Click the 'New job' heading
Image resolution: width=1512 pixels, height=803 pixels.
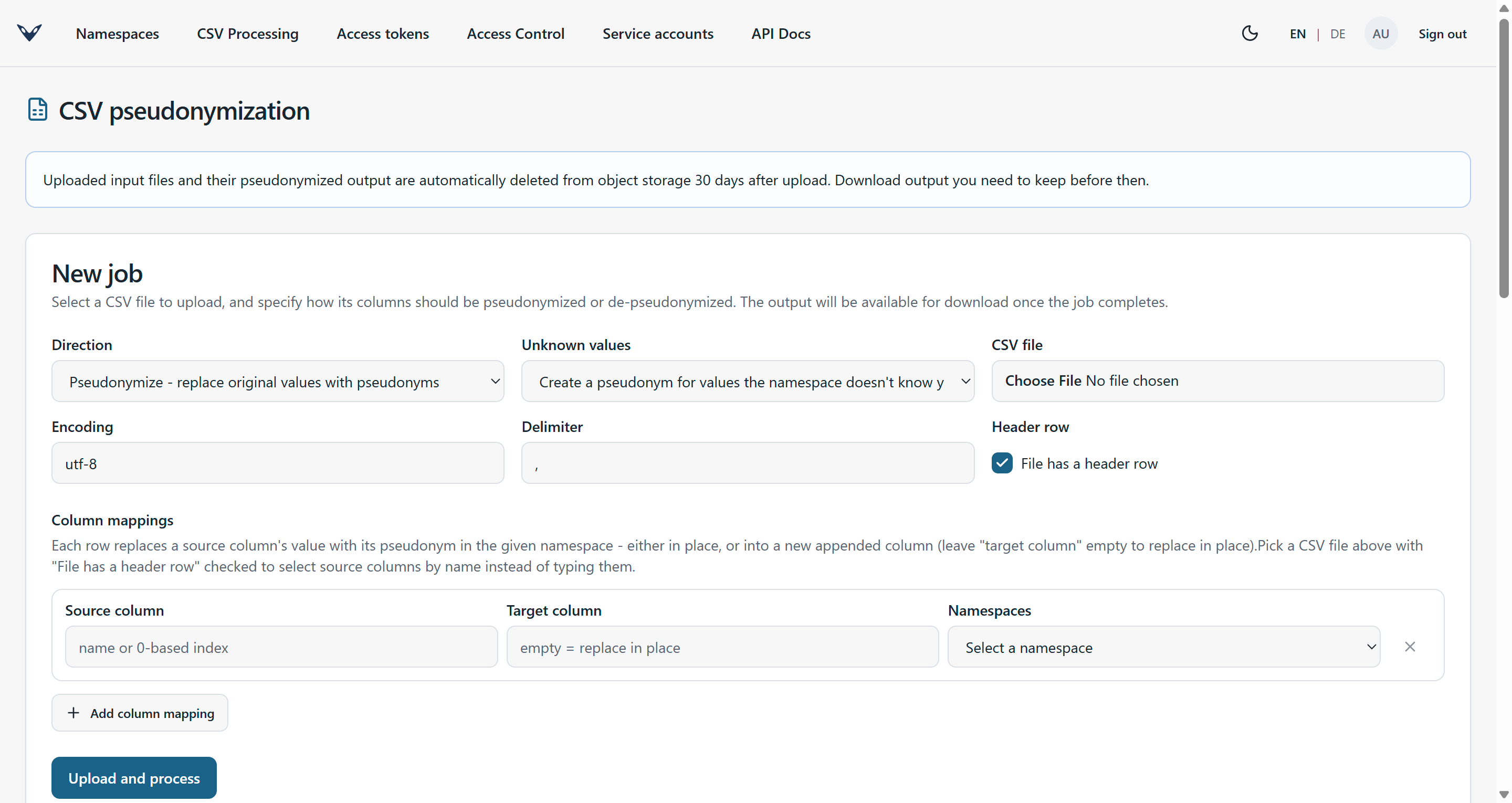pos(97,273)
